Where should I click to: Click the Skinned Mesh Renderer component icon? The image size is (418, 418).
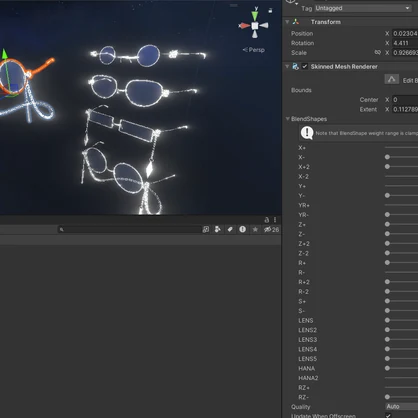[295, 66]
